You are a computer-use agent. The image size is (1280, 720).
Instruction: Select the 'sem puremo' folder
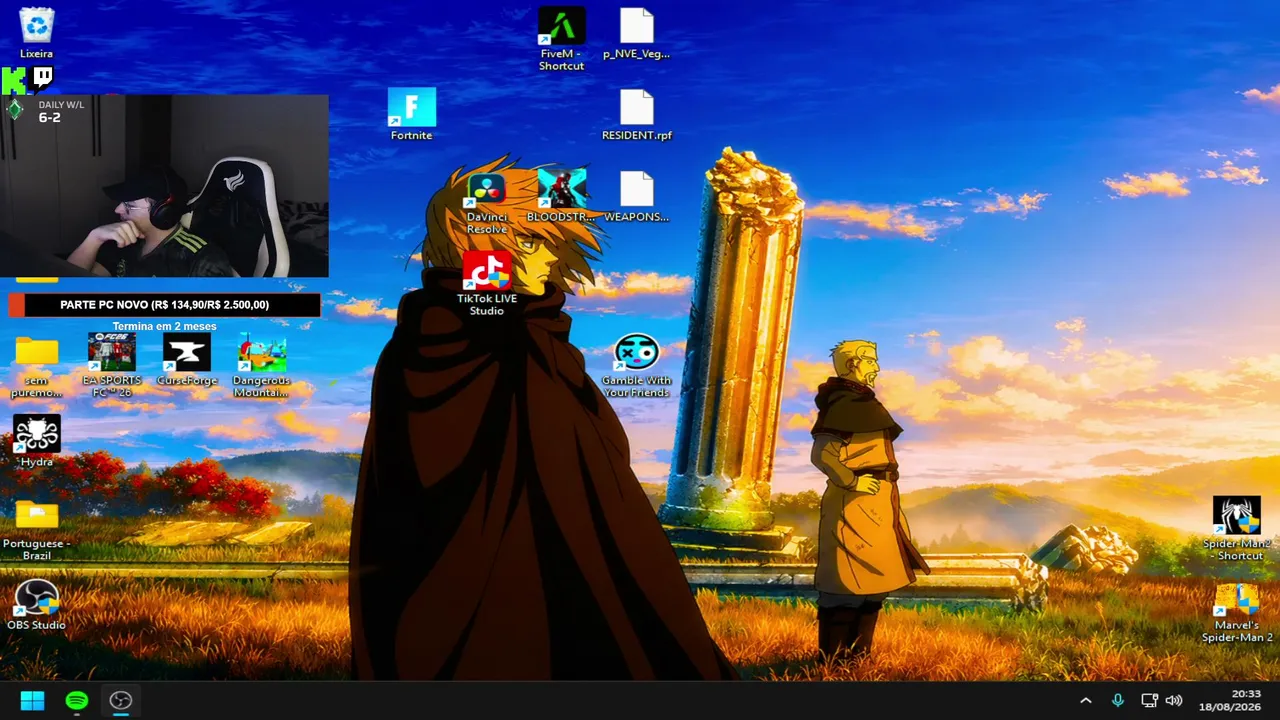click(x=37, y=366)
